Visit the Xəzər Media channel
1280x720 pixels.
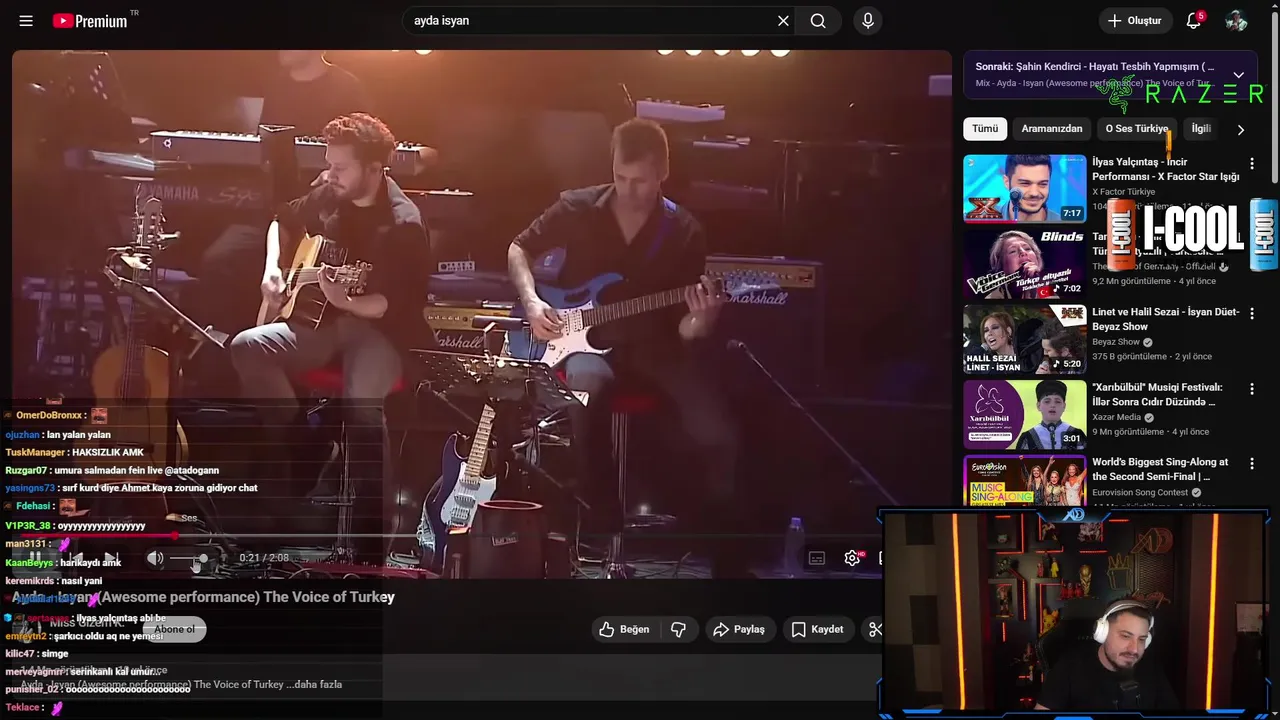1116,417
